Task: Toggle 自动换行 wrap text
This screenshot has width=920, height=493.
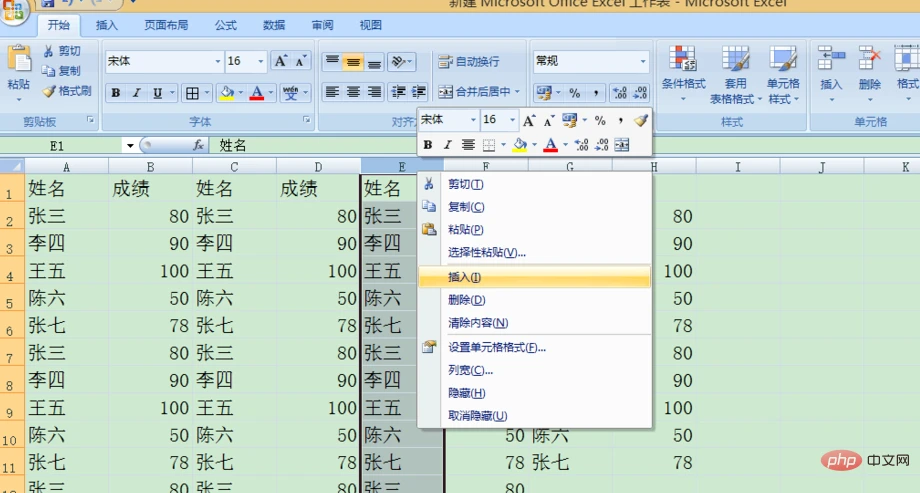Action: click(x=468, y=62)
